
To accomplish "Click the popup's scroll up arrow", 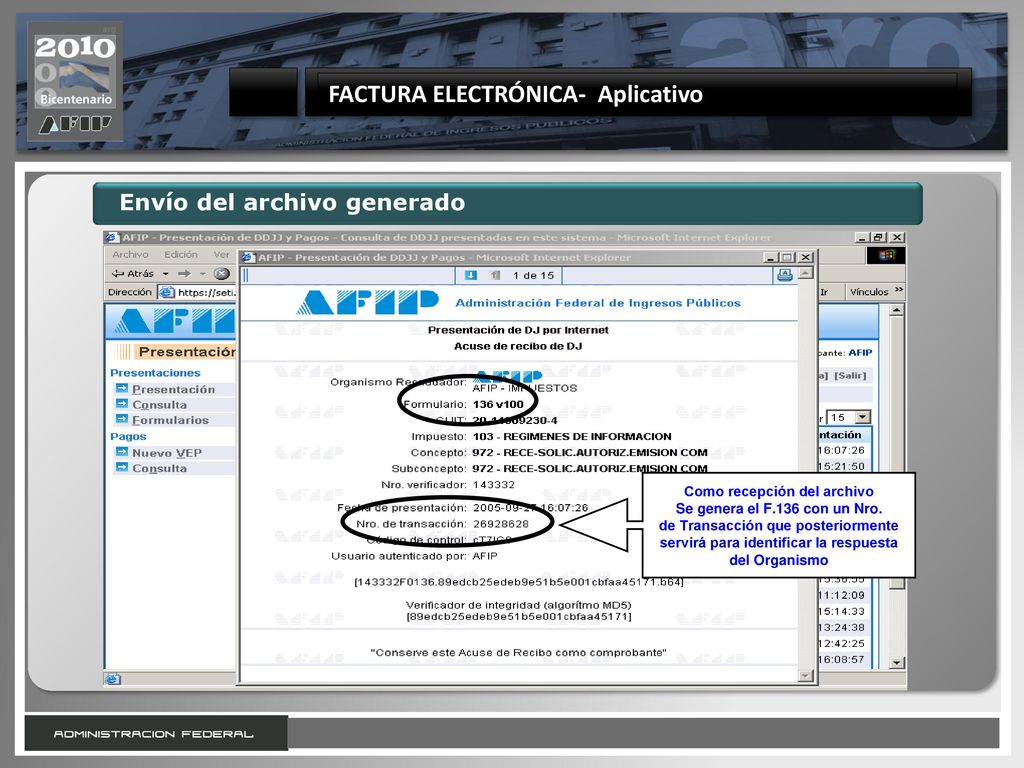I will 807,273.
